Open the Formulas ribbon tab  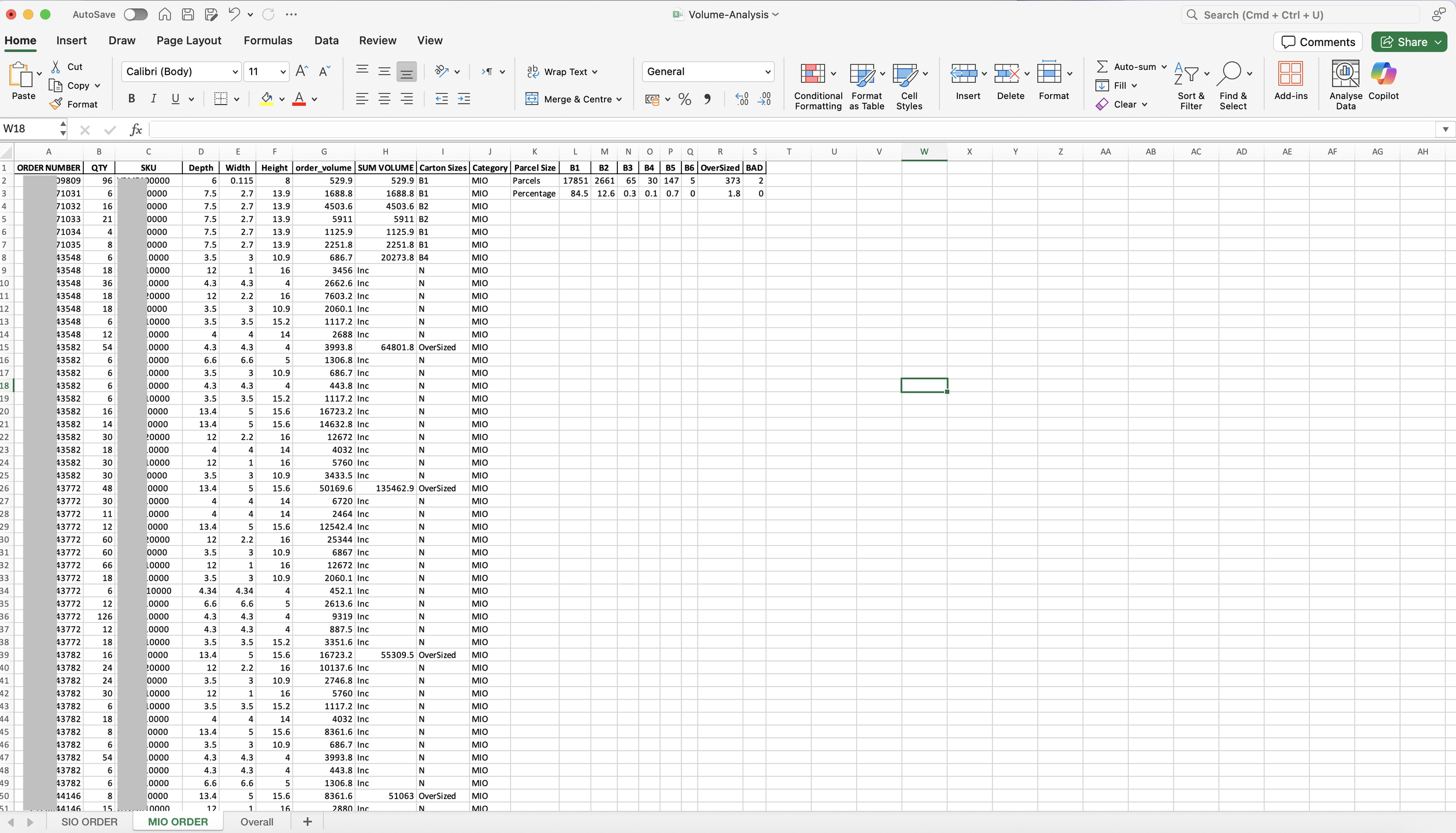268,41
